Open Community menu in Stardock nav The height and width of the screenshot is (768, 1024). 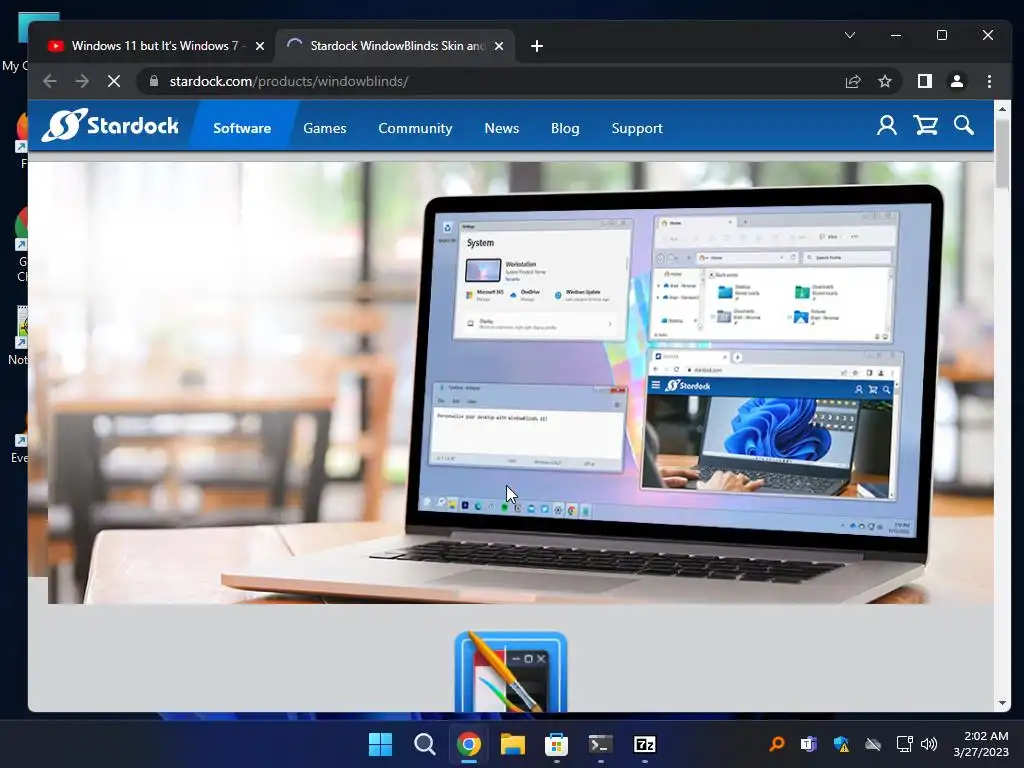[415, 128]
